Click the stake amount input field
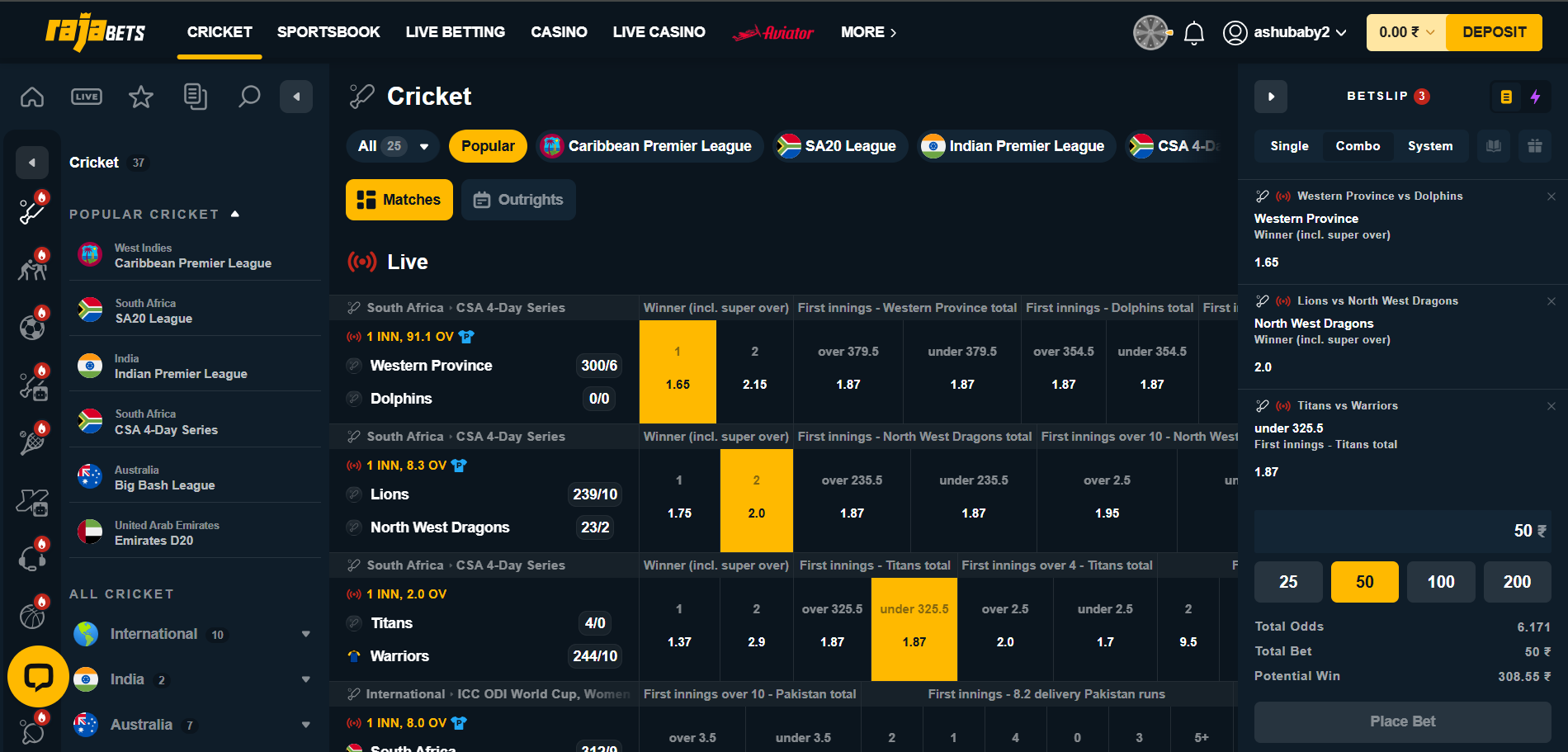Viewport: 1568px width, 752px height. coord(1403,530)
